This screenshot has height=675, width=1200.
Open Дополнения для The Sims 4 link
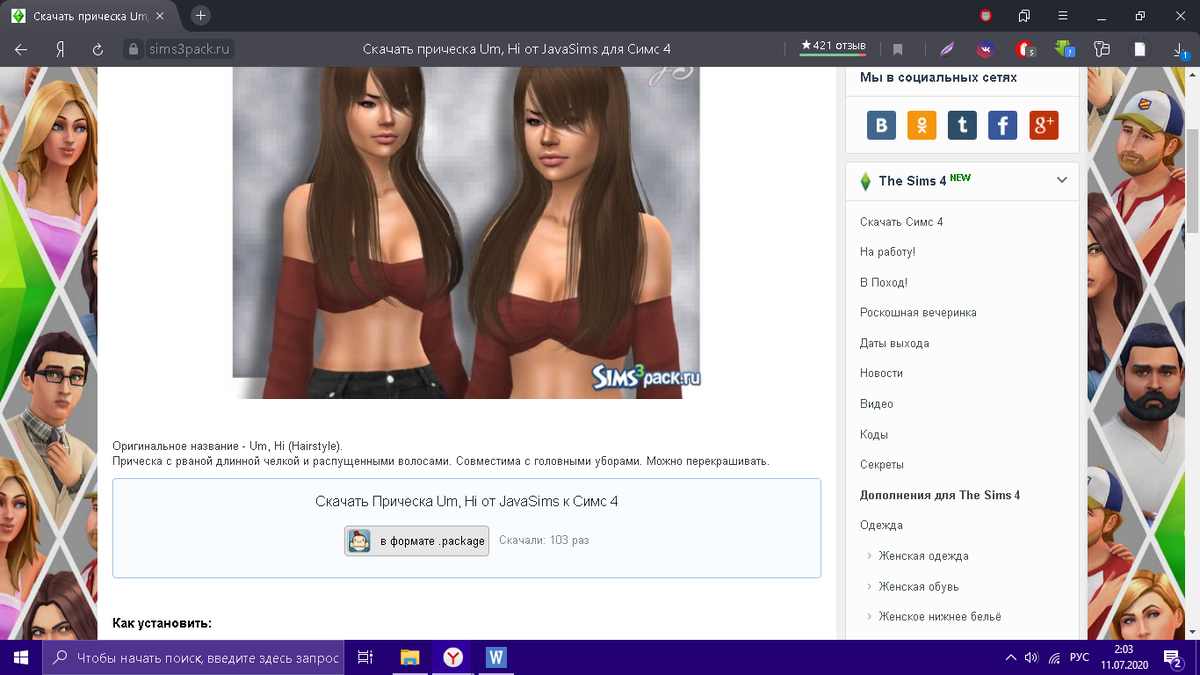point(940,495)
